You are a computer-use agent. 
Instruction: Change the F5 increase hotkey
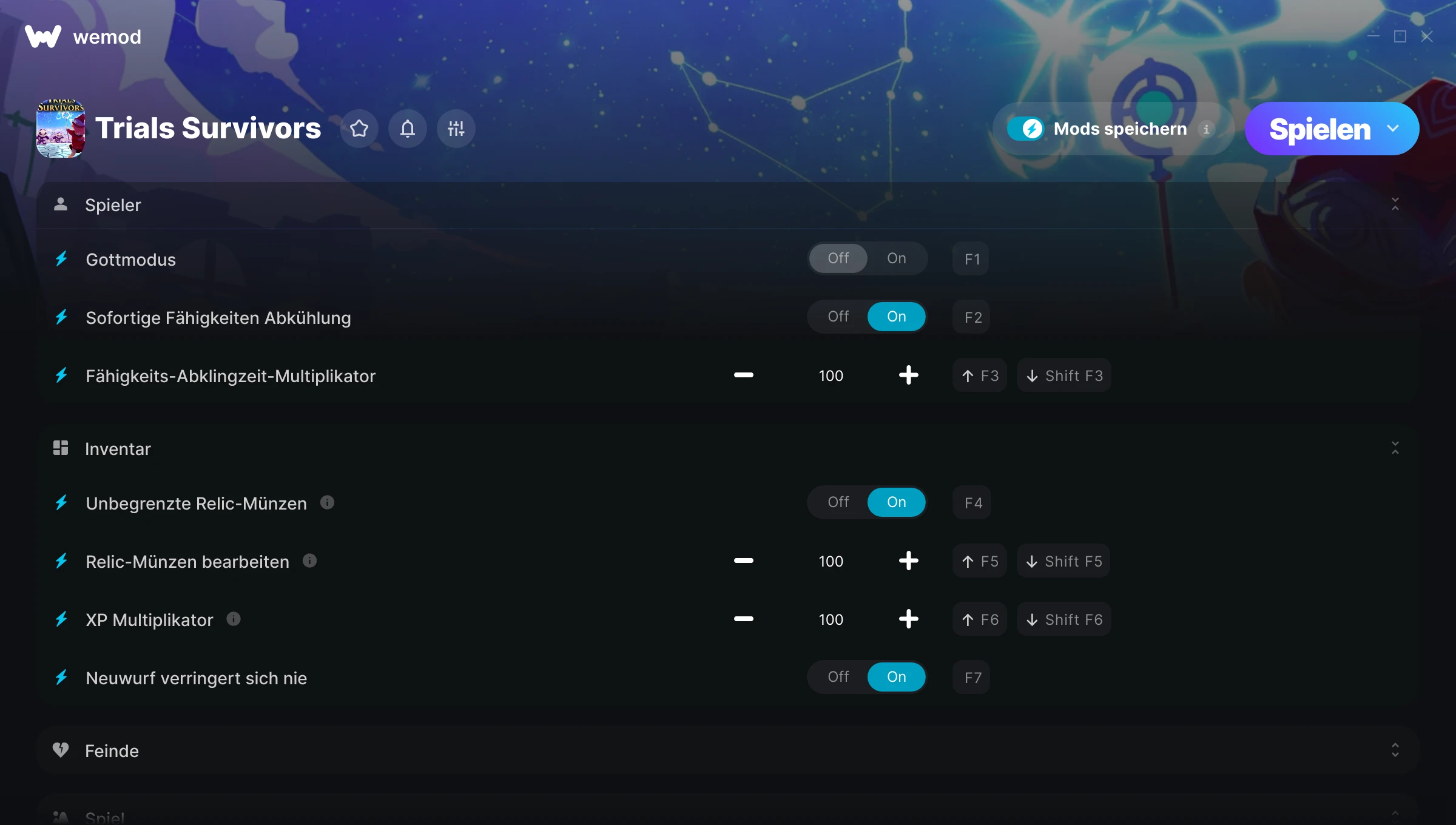coord(980,561)
